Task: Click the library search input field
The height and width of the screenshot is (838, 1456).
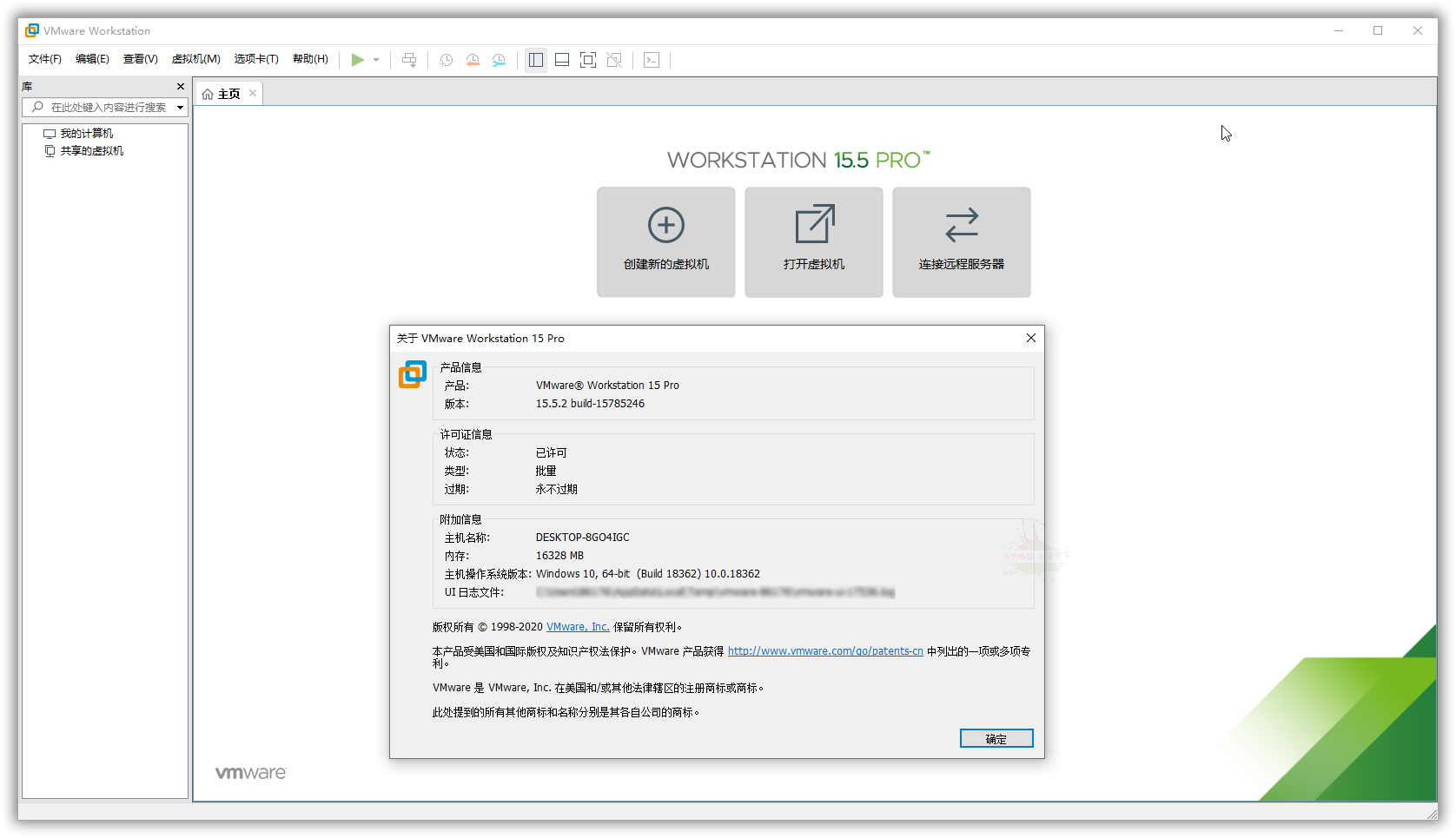Action: [104, 108]
